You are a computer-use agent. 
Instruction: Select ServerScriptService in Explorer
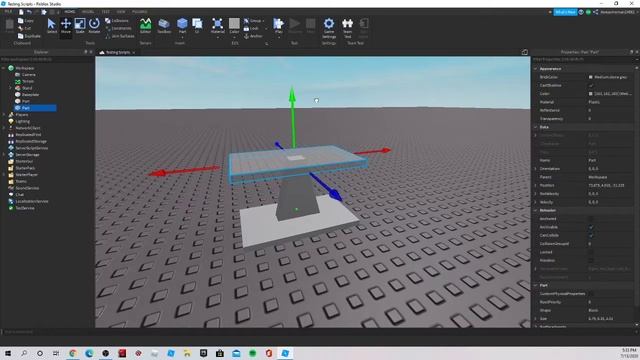pyautogui.click(x=31, y=148)
